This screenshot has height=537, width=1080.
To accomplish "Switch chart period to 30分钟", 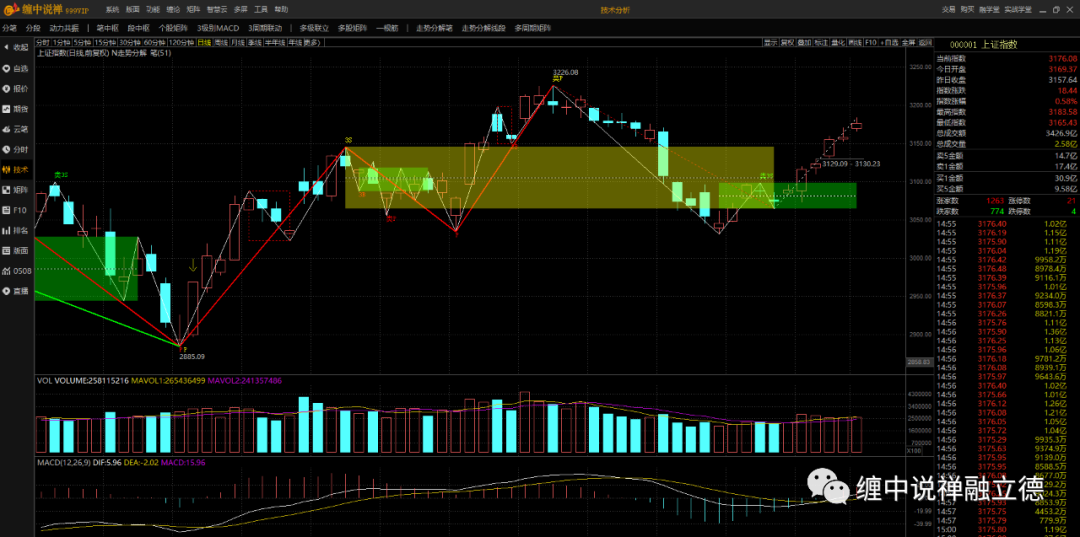I will pyautogui.click(x=130, y=43).
